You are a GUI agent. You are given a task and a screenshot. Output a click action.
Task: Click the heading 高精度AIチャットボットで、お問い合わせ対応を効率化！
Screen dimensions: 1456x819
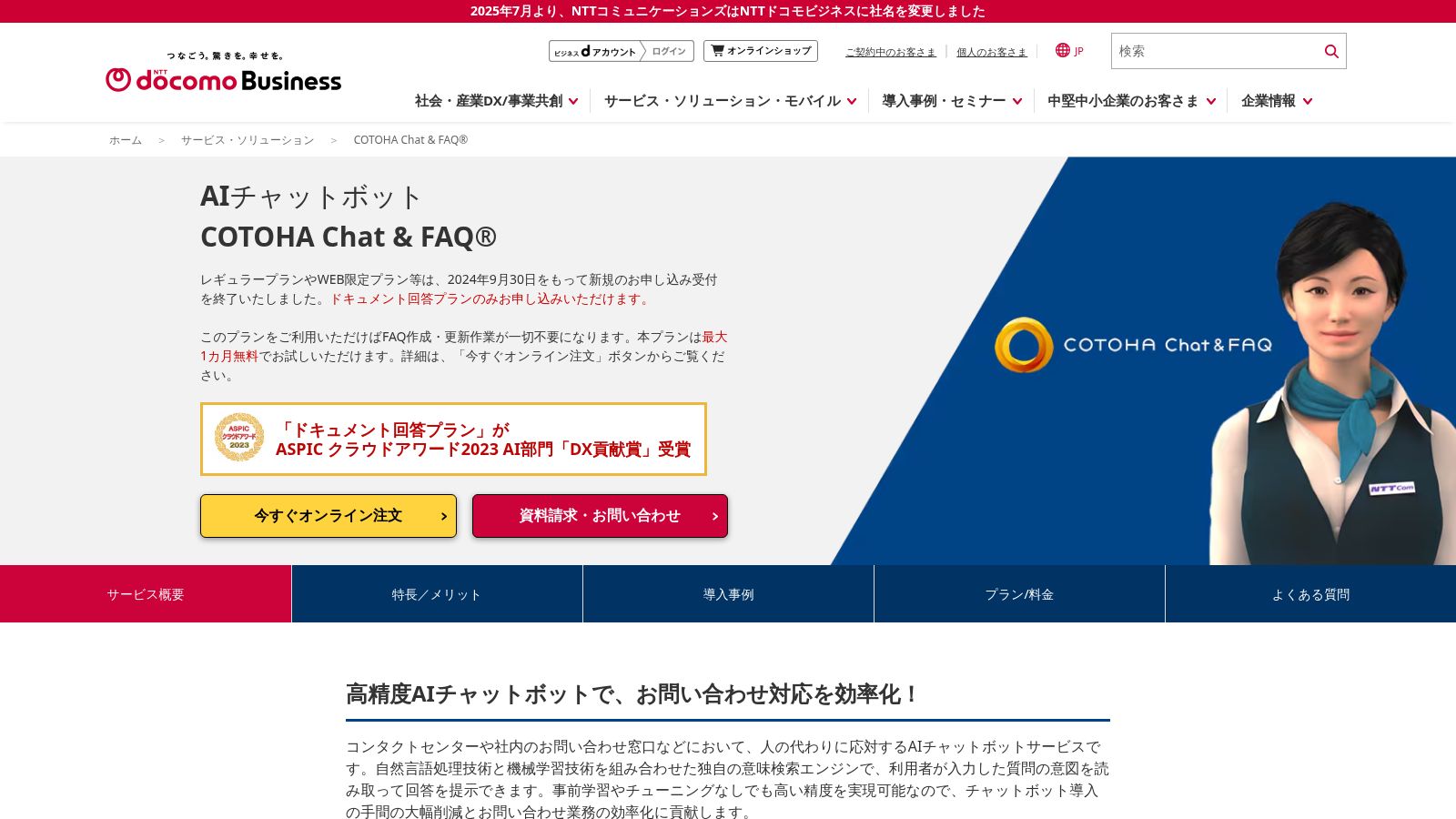pyautogui.click(x=632, y=694)
